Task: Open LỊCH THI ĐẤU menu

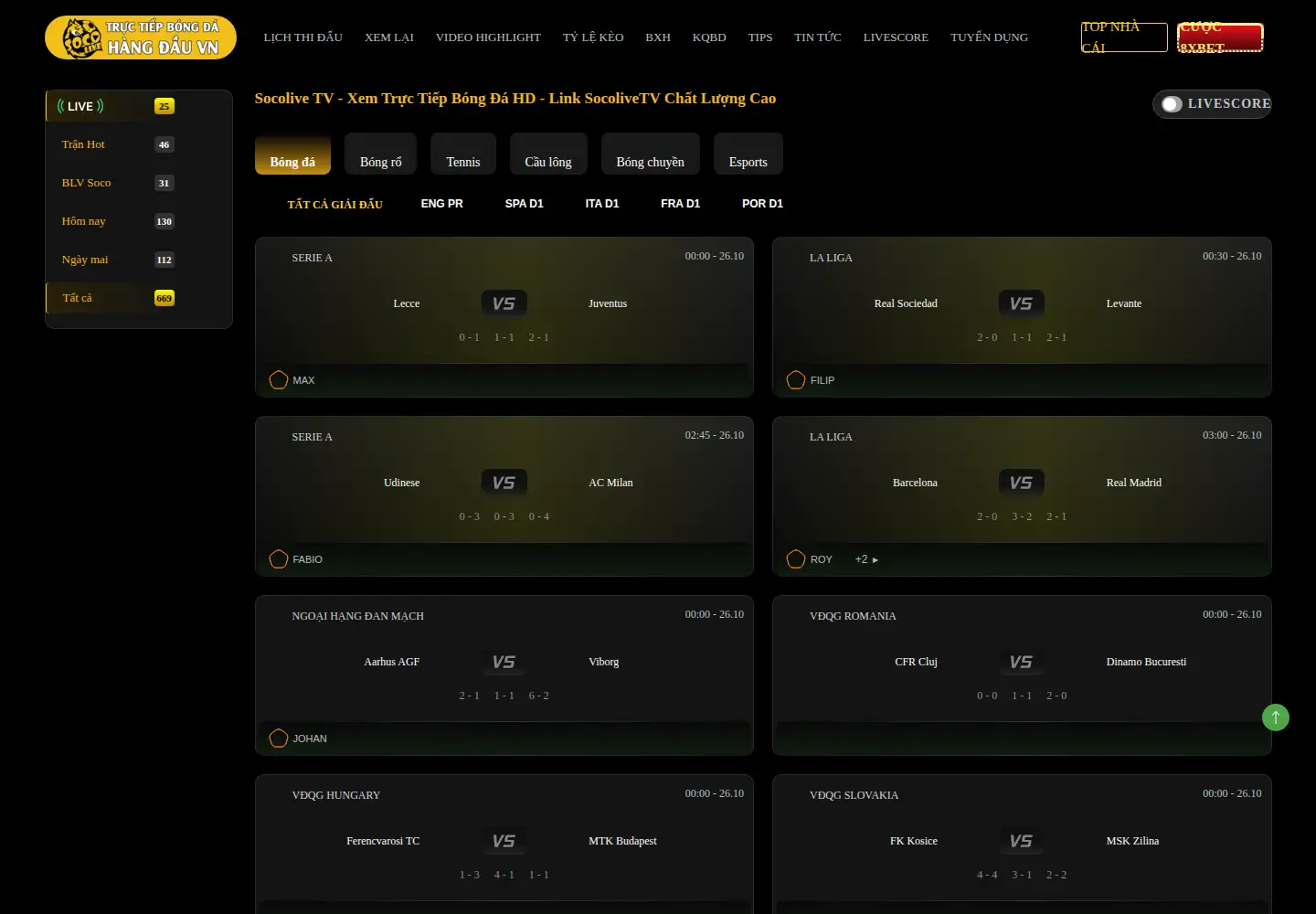Action: pos(303,37)
